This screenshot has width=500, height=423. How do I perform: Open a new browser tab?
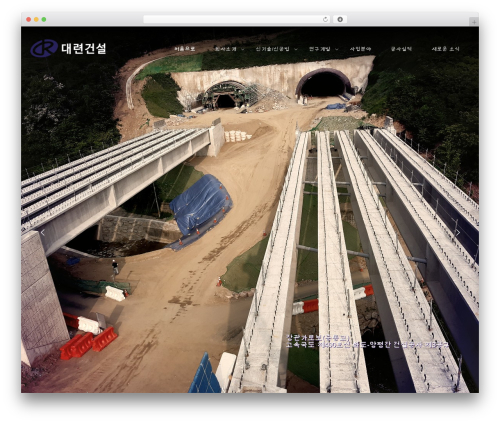(474, 22)
